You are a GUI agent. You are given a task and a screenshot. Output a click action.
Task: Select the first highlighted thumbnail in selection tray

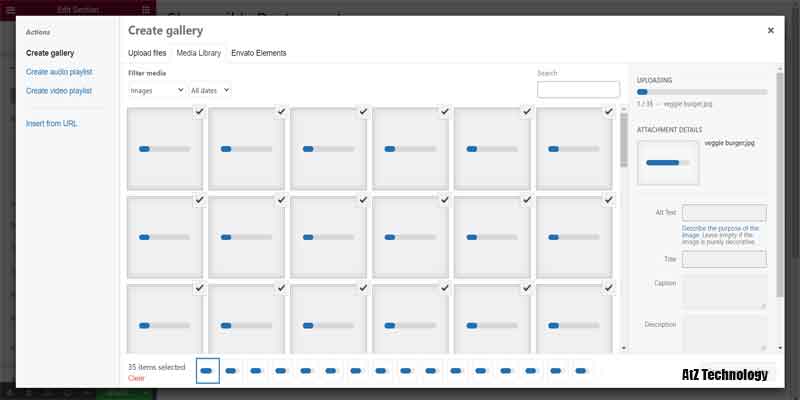click(207, 371)
